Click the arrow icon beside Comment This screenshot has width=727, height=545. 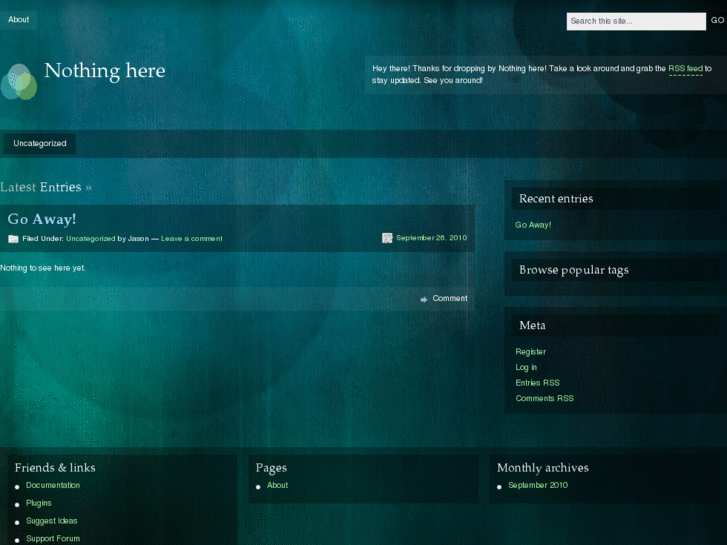pyautogui.click(x=424, y=299)
